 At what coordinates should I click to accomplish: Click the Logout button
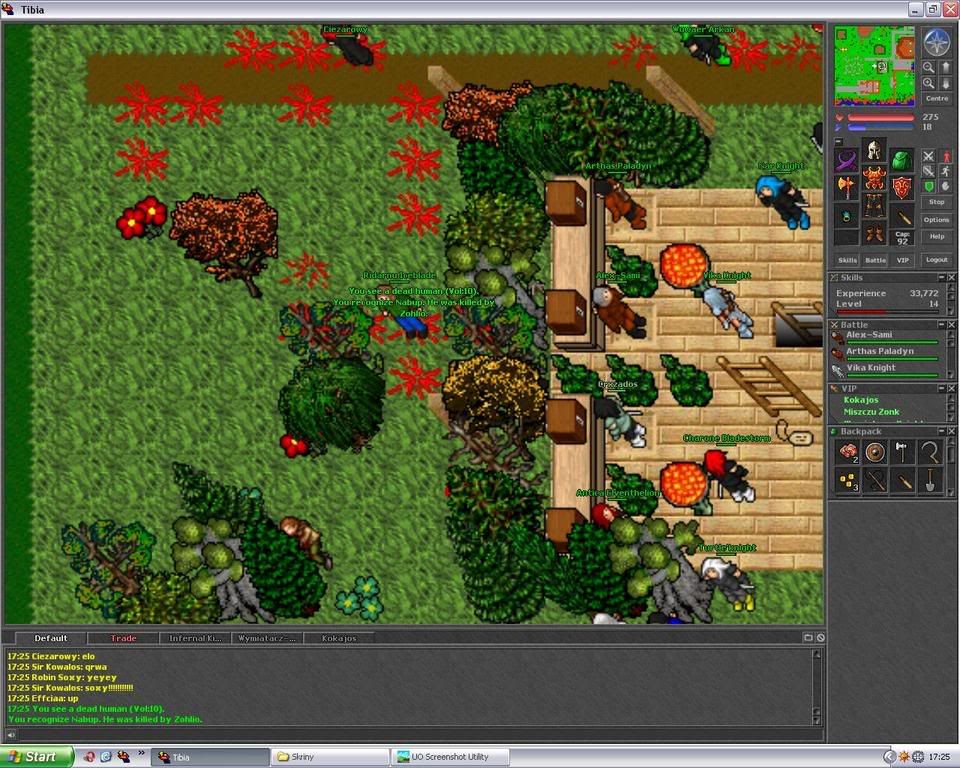pyautogui.click(x=937, y=260)
